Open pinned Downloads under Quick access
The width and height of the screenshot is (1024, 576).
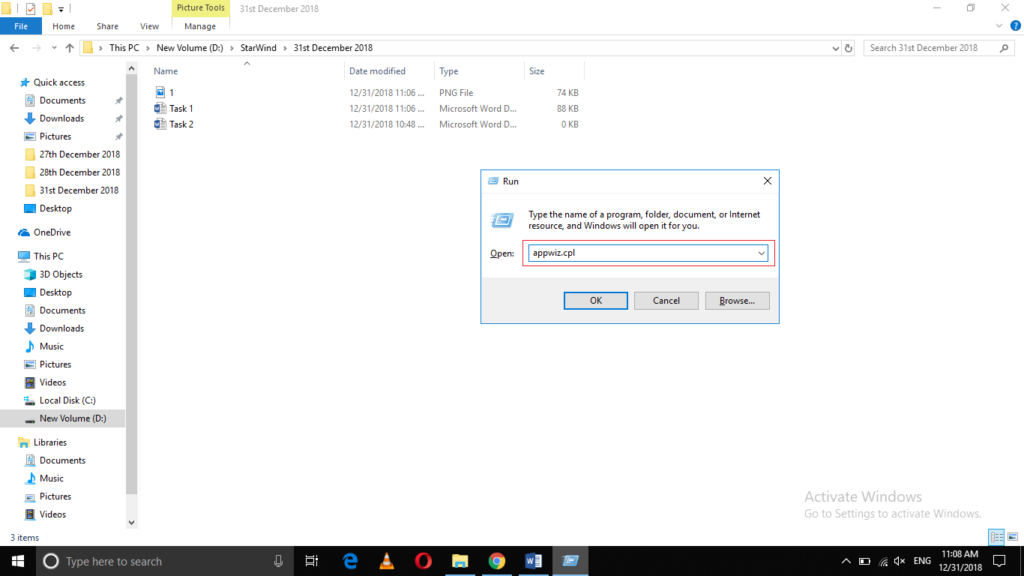pyautogui.click(x=61, y=118)
